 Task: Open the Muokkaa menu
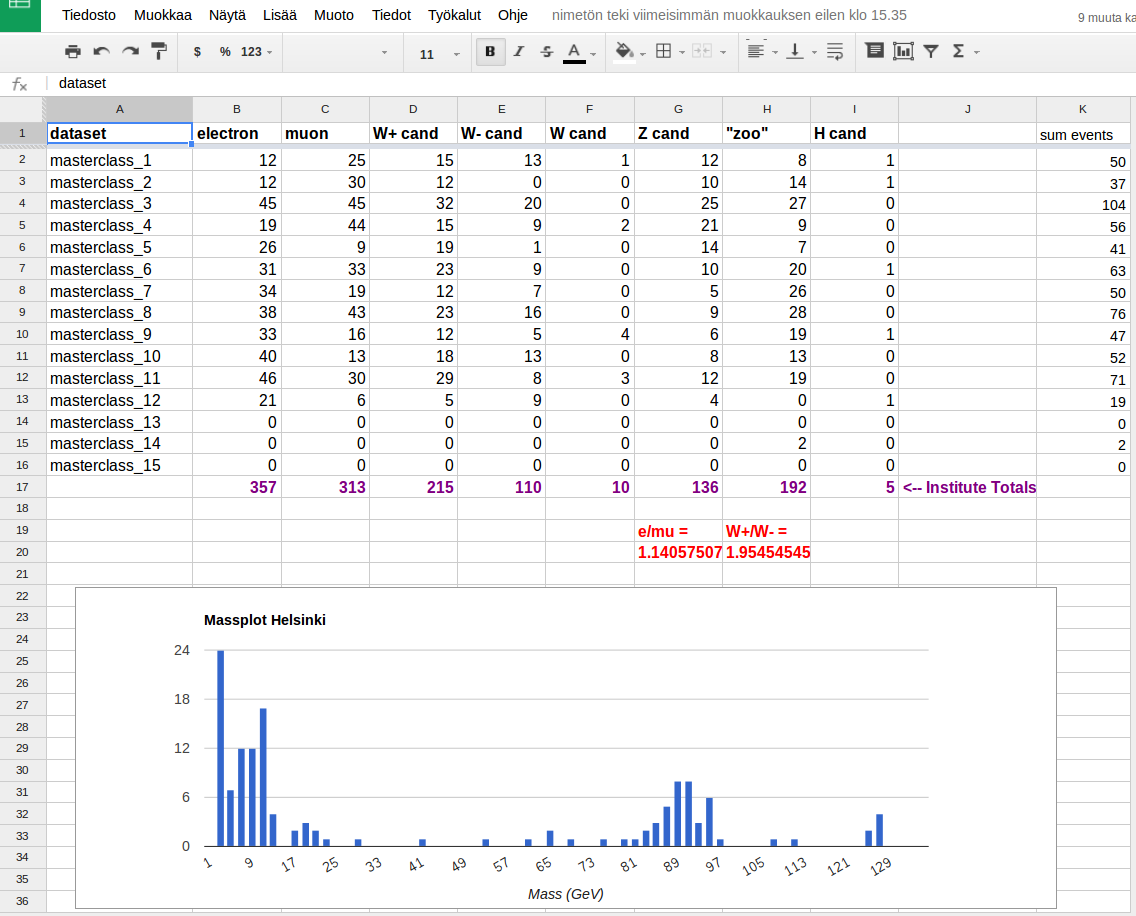[x=163, y=15]
